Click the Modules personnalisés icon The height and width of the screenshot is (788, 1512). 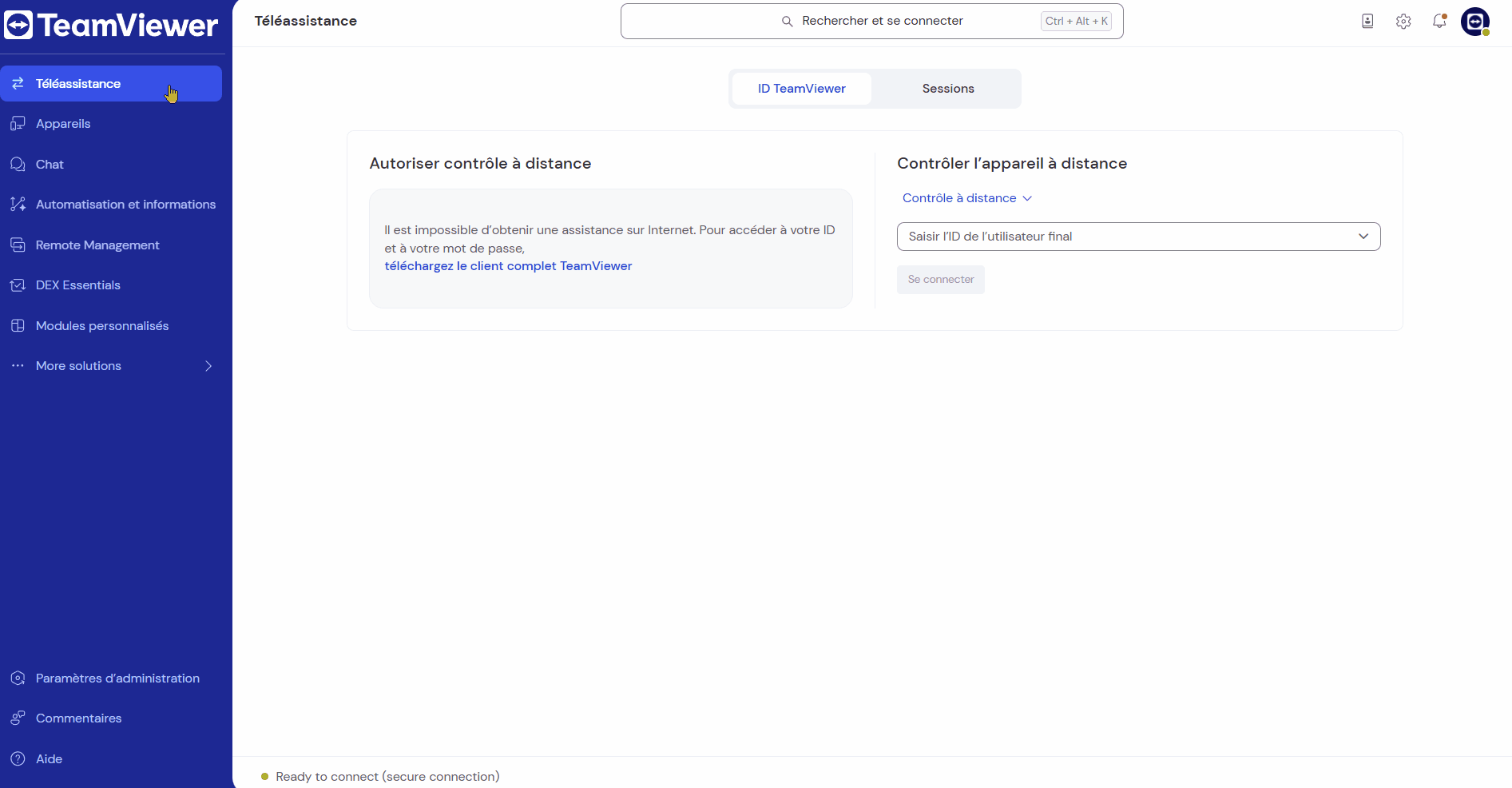(x=18, y=325)
